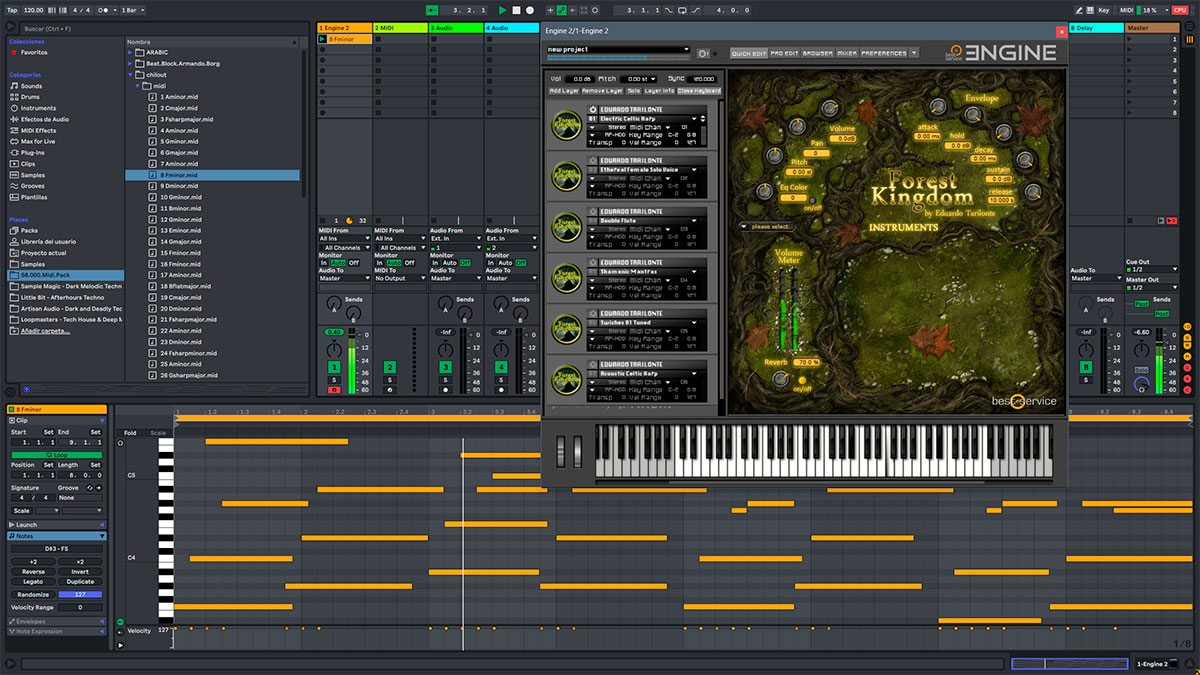Screen dimensions: 1200x675
Task: Open Engine Preferences tab
Action: 884,53
